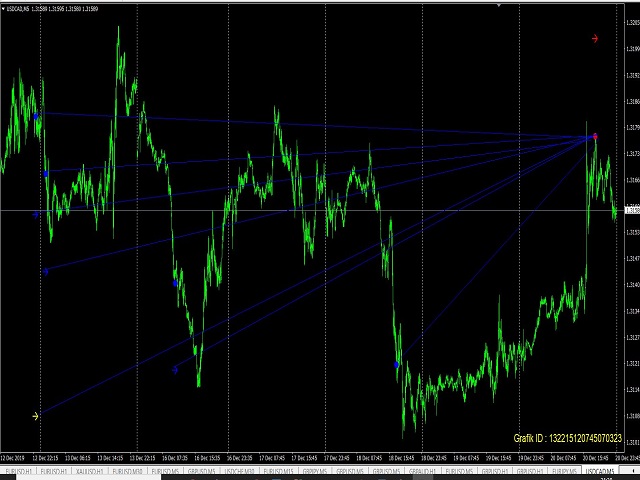Click the Grafik ID label text
The width and height of the screenshot is (640, 480).
point(567,438)
